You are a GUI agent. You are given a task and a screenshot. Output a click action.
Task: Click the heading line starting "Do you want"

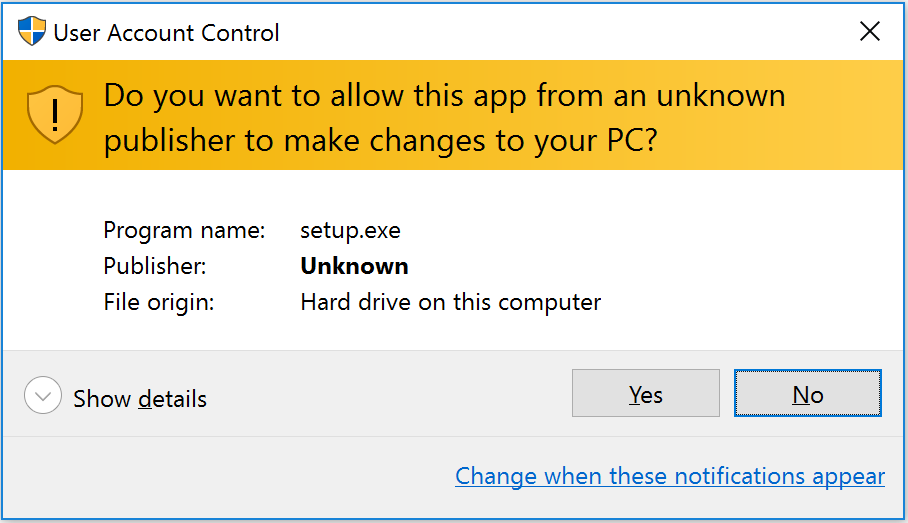point(444,96)
